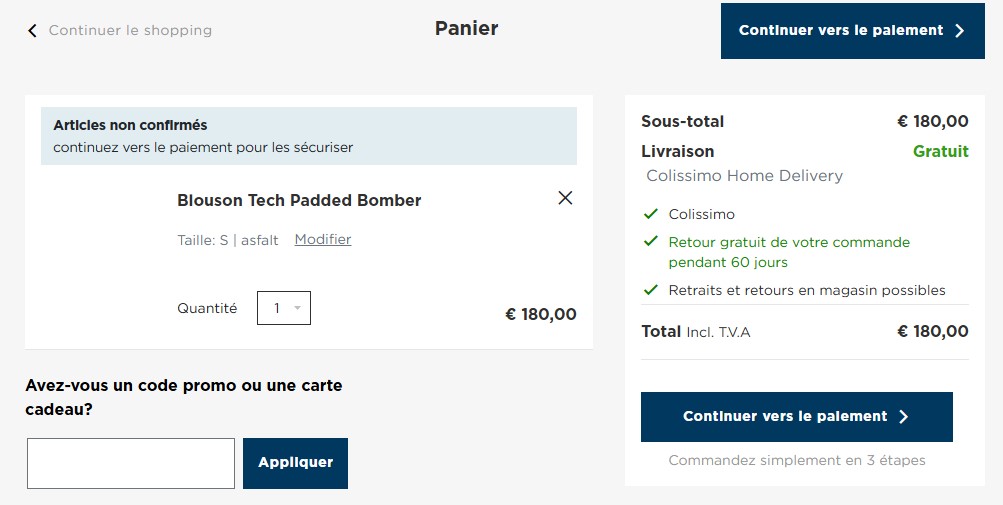The height and width of the screenshot is (505, 1003).
Task: Click the arrow icon in the bottom payment button
Action: pyautogui.click(x=904, y=417)
